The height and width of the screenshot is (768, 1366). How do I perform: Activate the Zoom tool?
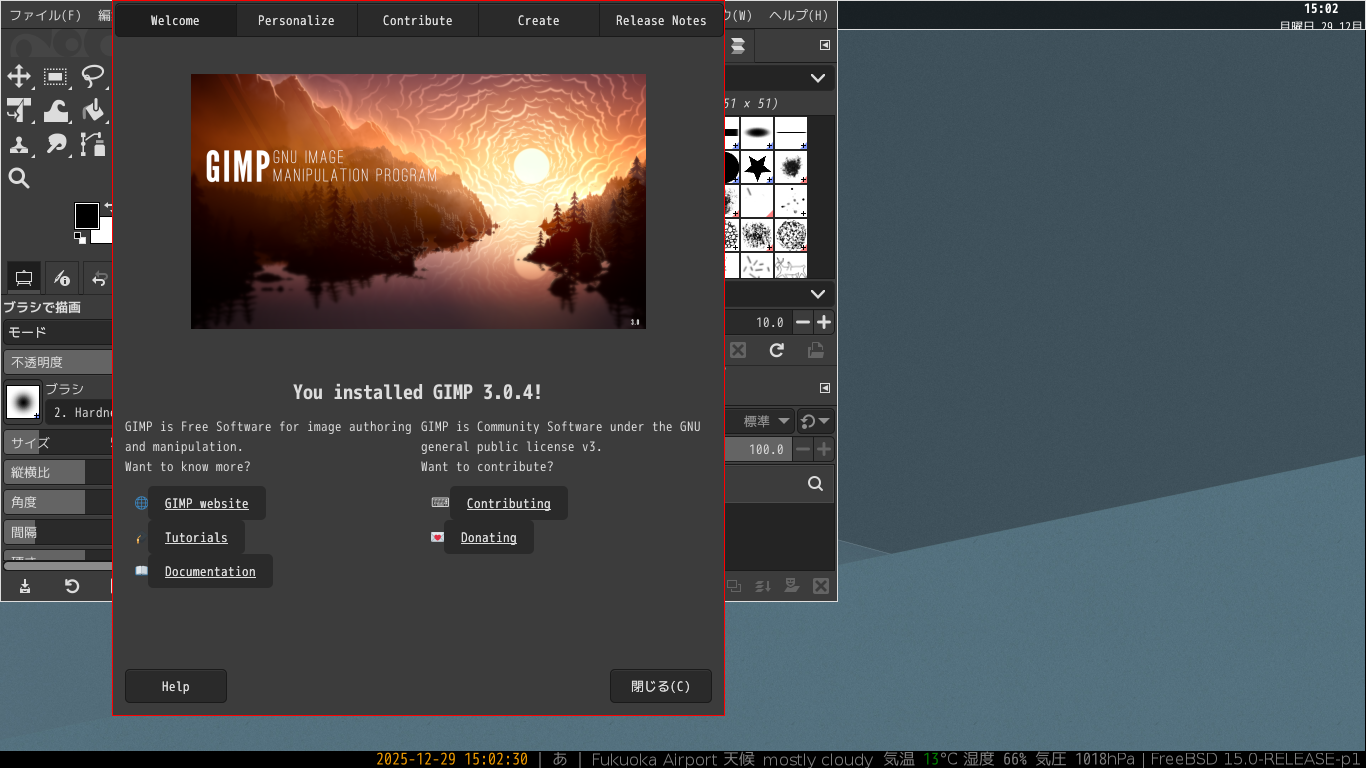click(20, 178)
